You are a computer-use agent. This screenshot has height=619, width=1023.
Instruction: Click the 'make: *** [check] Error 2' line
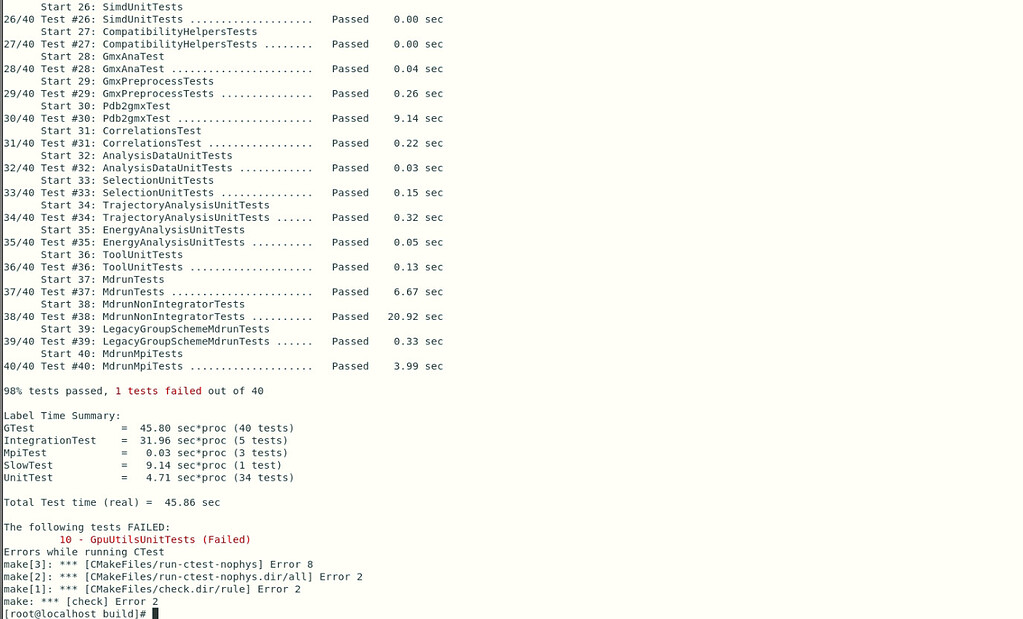click(81, 601)
